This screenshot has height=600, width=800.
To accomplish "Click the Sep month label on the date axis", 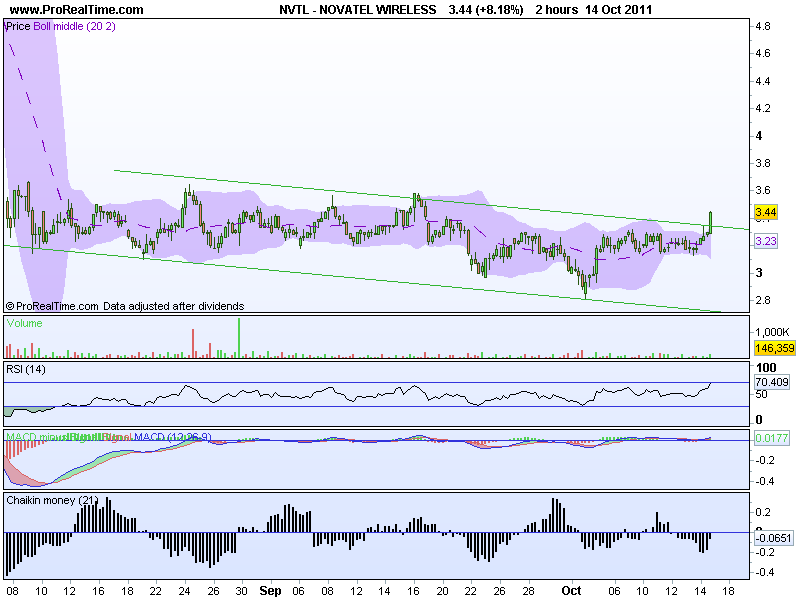I will click(x=270, y=591).
